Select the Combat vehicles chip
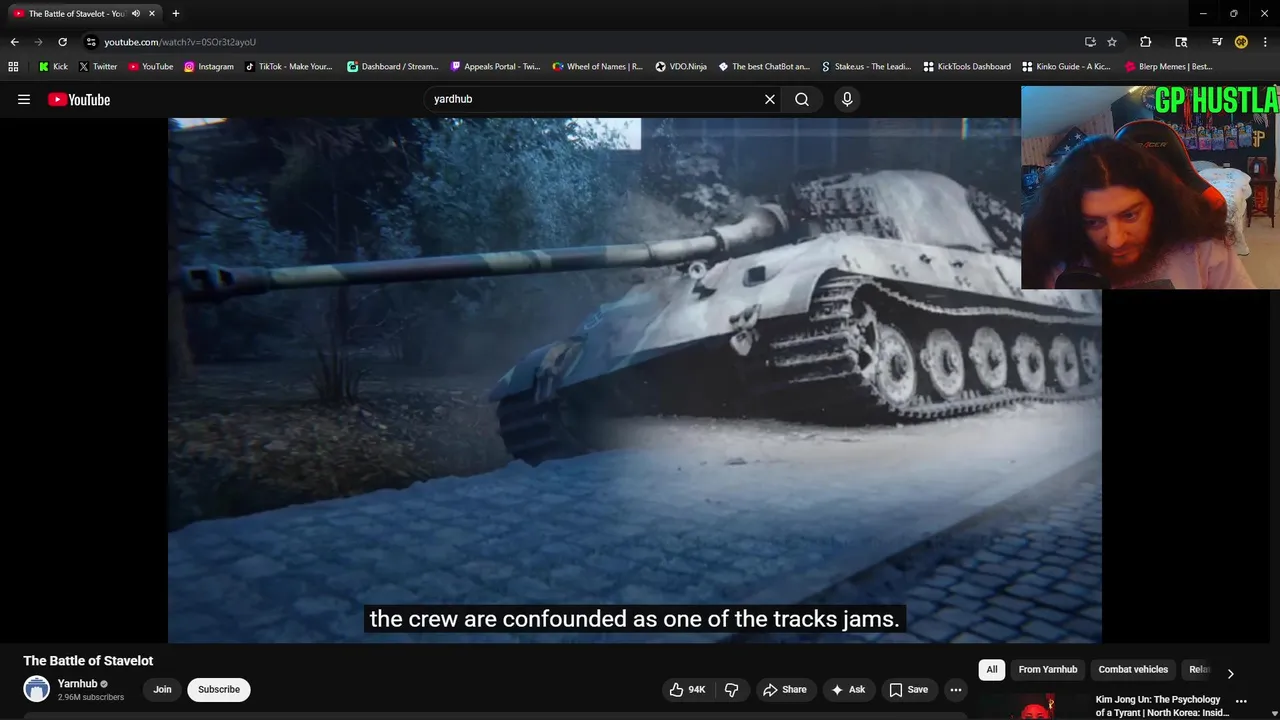The height and width of the screenshot is (720, 1280). (1133, 670)
